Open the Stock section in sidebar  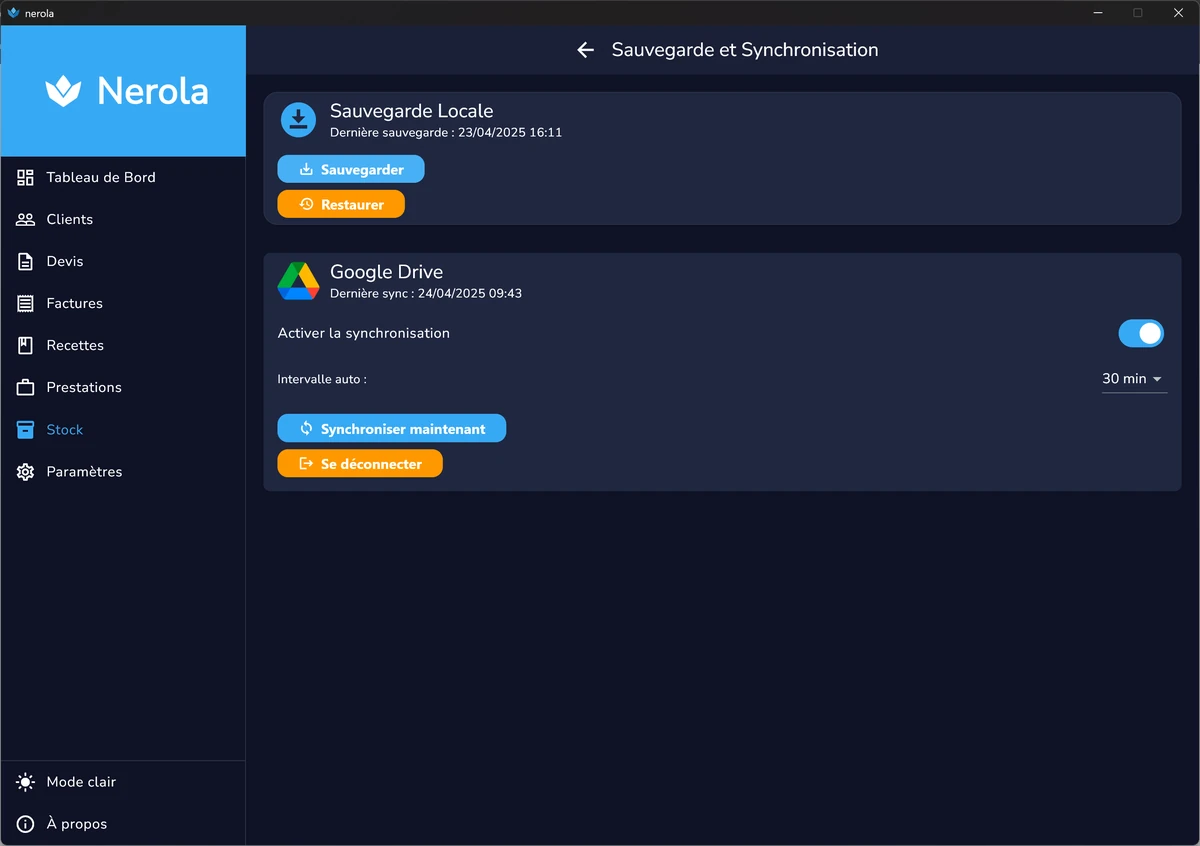(64, 429)
